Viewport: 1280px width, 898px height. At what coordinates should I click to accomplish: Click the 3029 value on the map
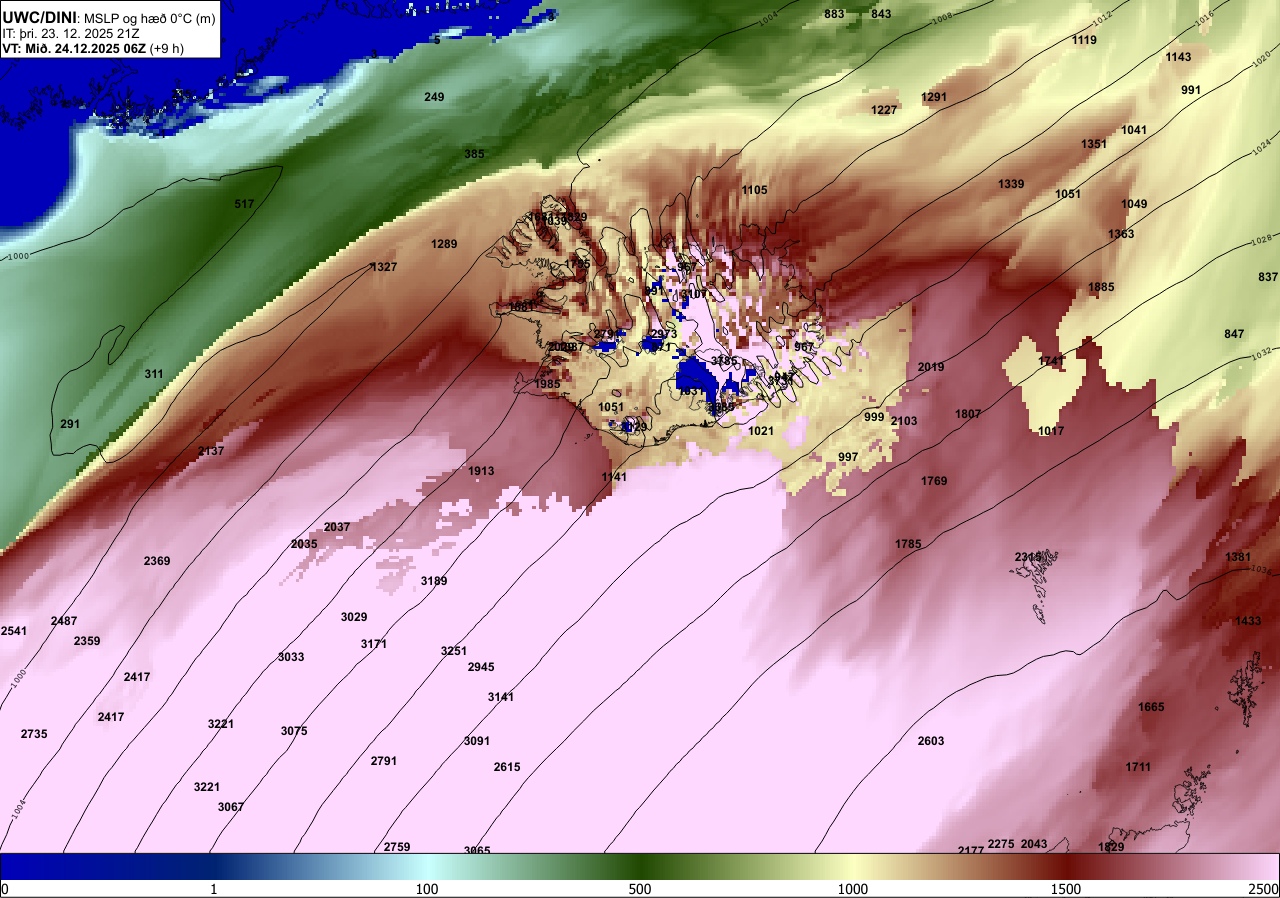[x=354, y=617]
